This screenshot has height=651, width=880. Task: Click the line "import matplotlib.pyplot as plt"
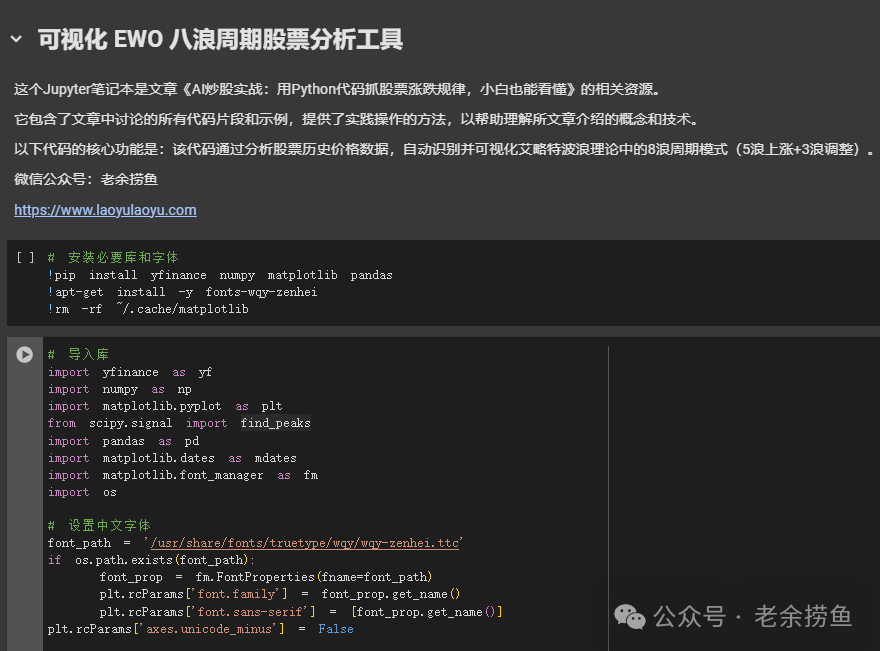tap(165, 406)
